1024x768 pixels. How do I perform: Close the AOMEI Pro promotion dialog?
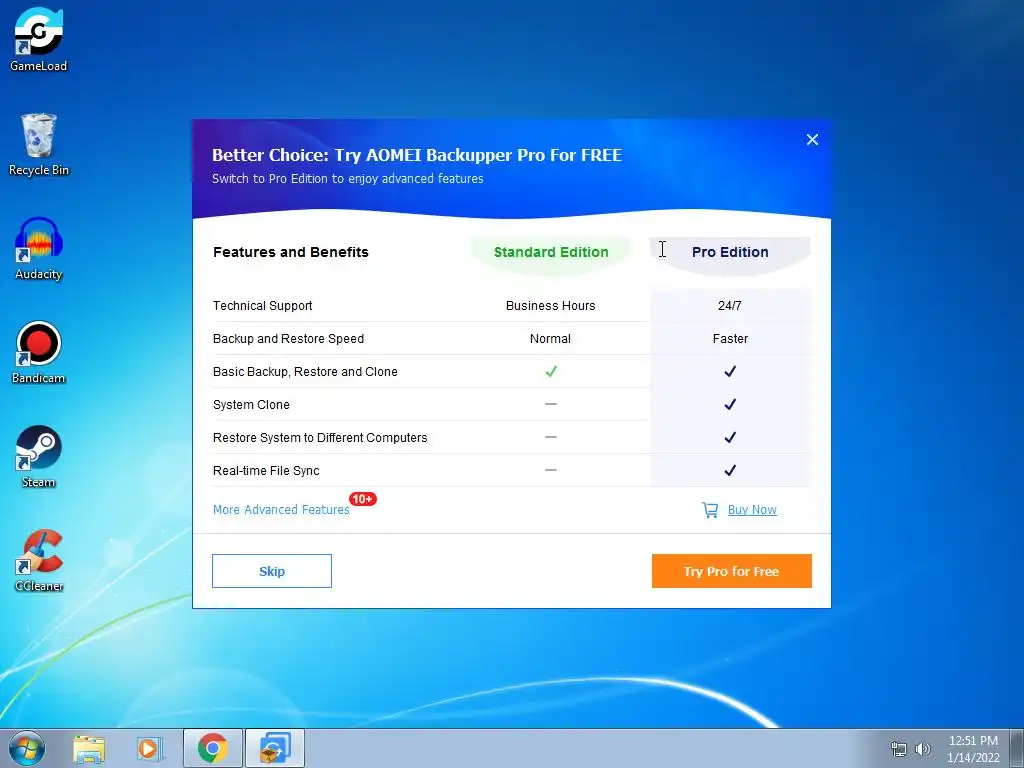812,139
